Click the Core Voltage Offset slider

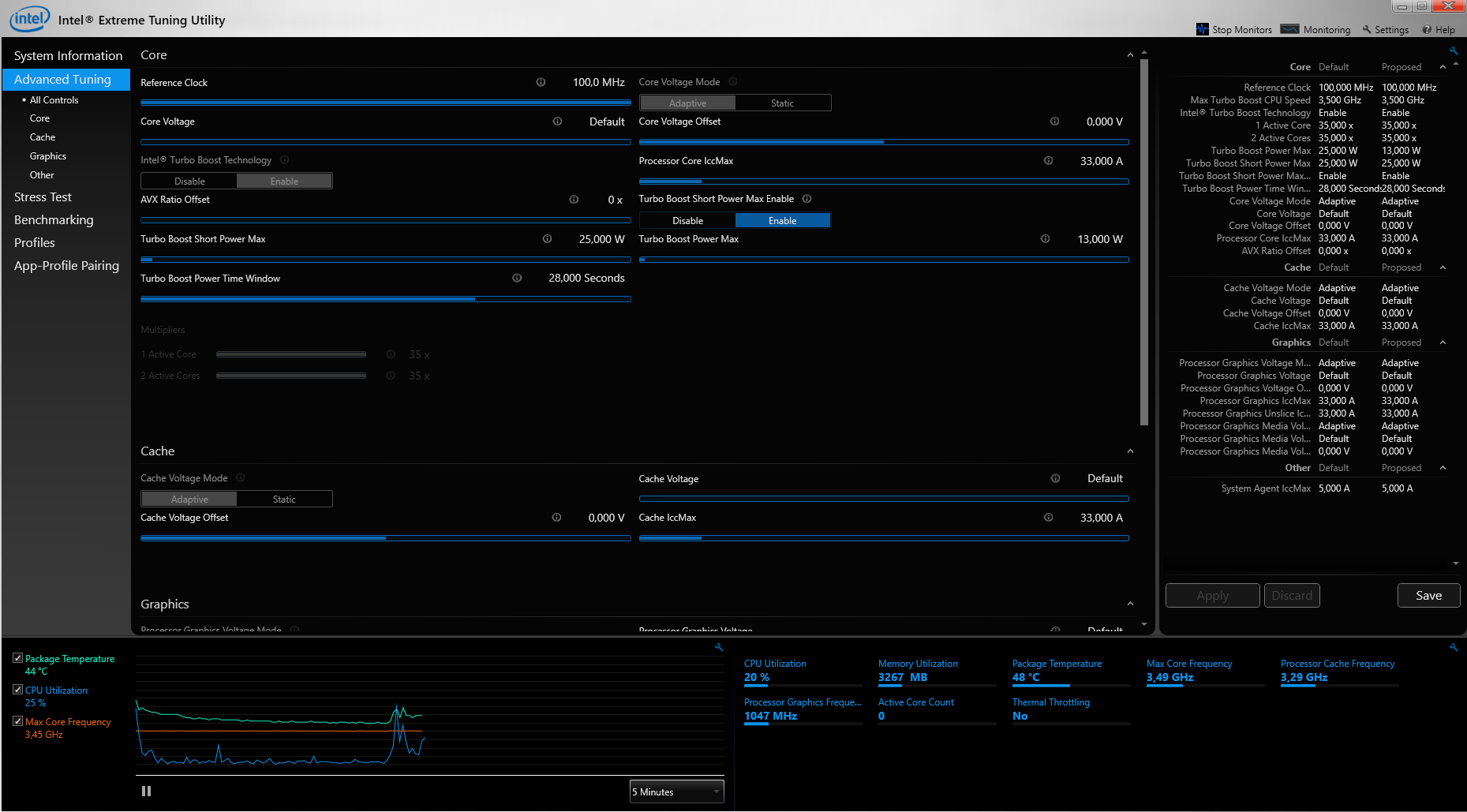tap(884, 142)
